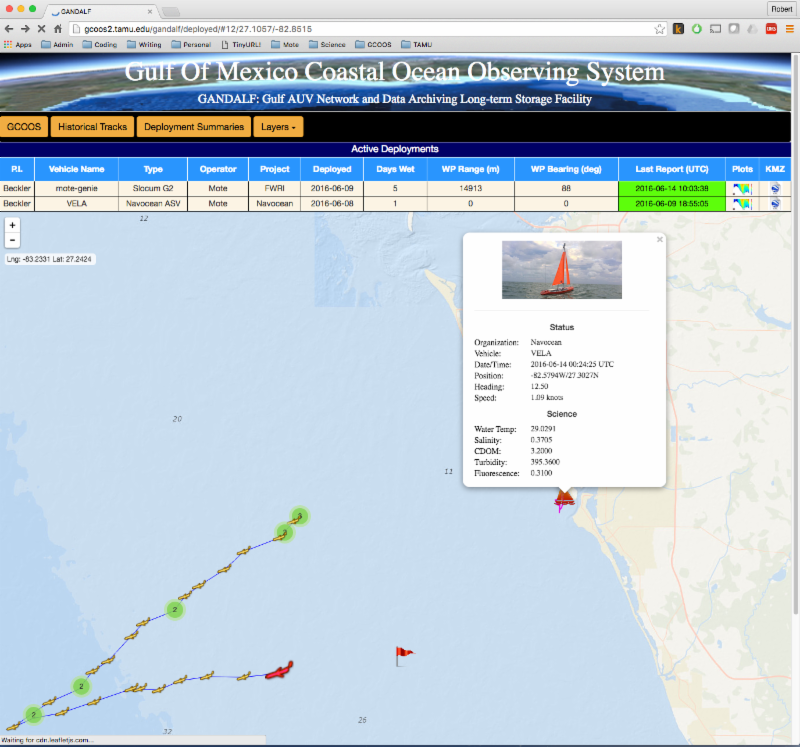Select the red glider icon on map
The width and height of the screenshot is (800, 747).
[x=278, y=670]
